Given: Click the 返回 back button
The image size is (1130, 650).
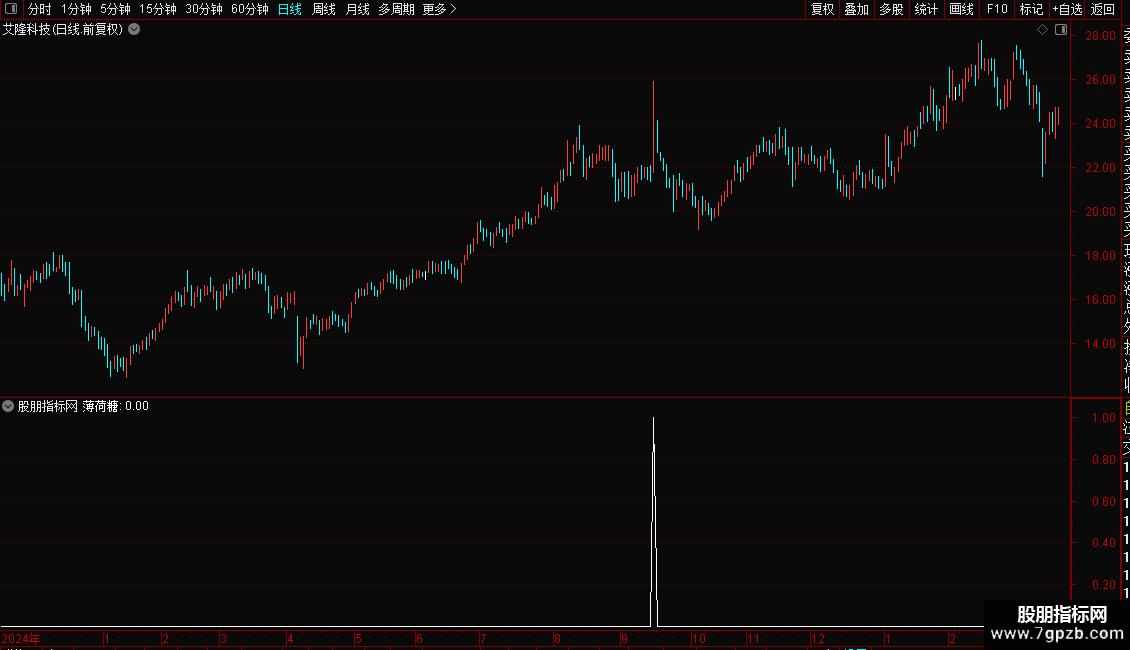Looking at the screenshot, I should click(1103, 9).
